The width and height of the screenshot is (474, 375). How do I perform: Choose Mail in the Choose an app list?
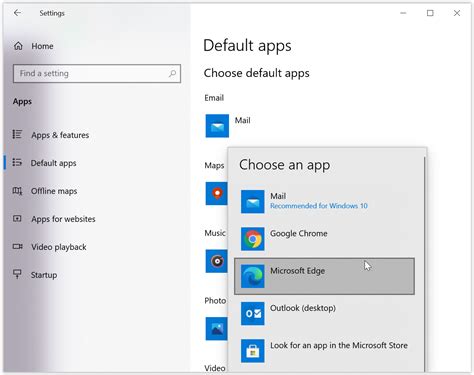point(324,201)
